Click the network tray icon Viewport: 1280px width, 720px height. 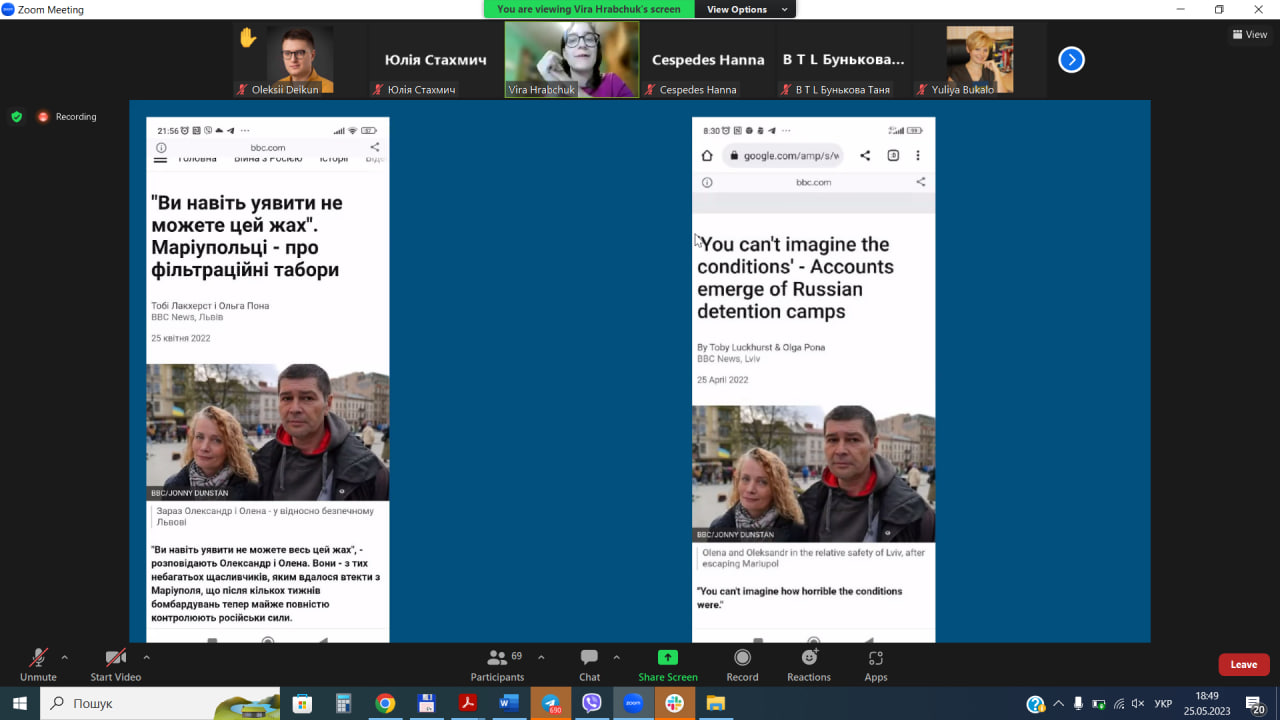[1118, 703]
